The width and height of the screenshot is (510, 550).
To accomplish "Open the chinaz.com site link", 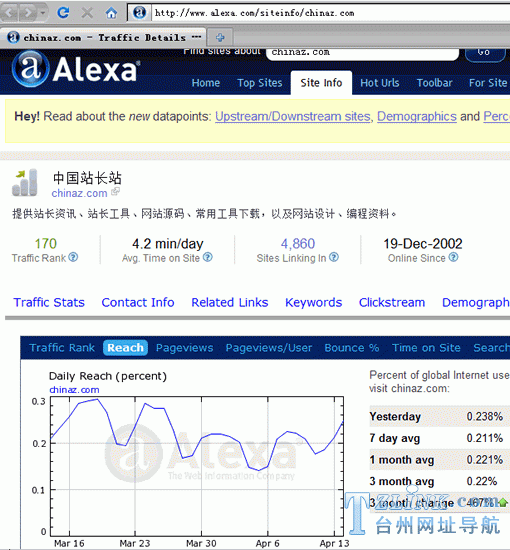I will (80, 193).
